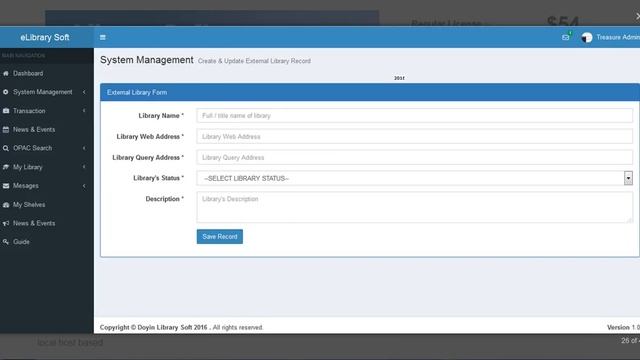Focus the Library Name input field
Screen dimensions: 640x360
point(414,116)
